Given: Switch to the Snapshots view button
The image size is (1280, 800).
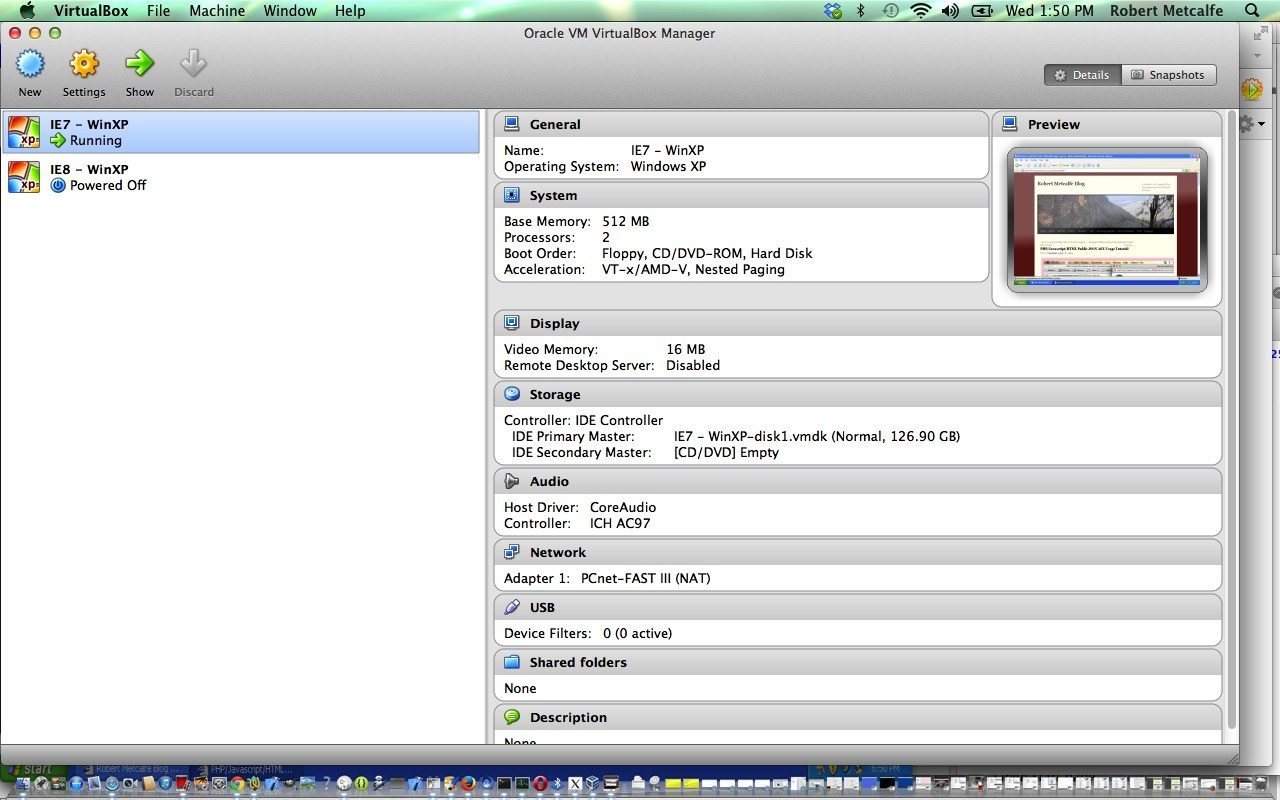Looking at the screenshot, I should (x=1168, y=75).
